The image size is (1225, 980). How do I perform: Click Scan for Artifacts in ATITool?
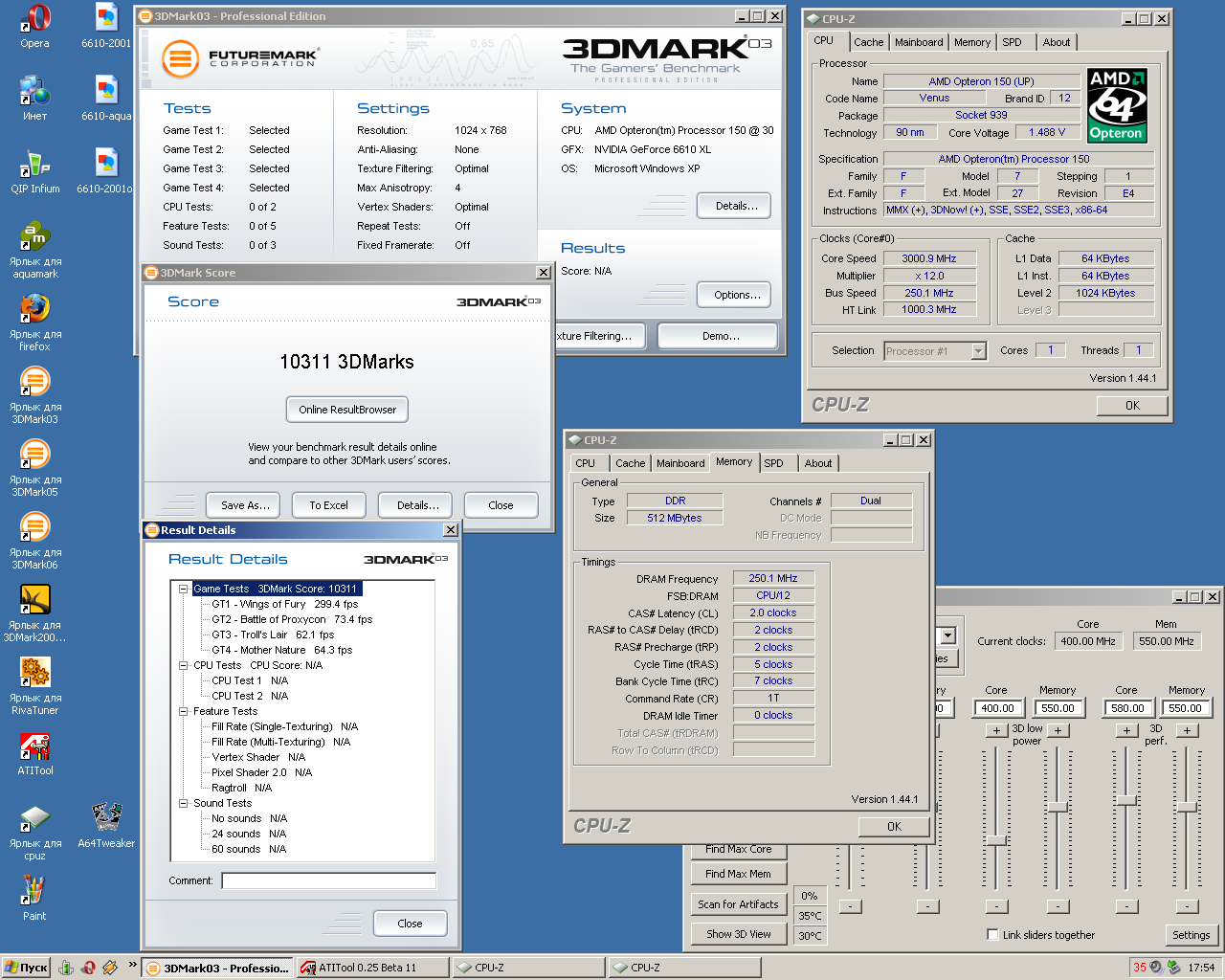tap(738, 904)
